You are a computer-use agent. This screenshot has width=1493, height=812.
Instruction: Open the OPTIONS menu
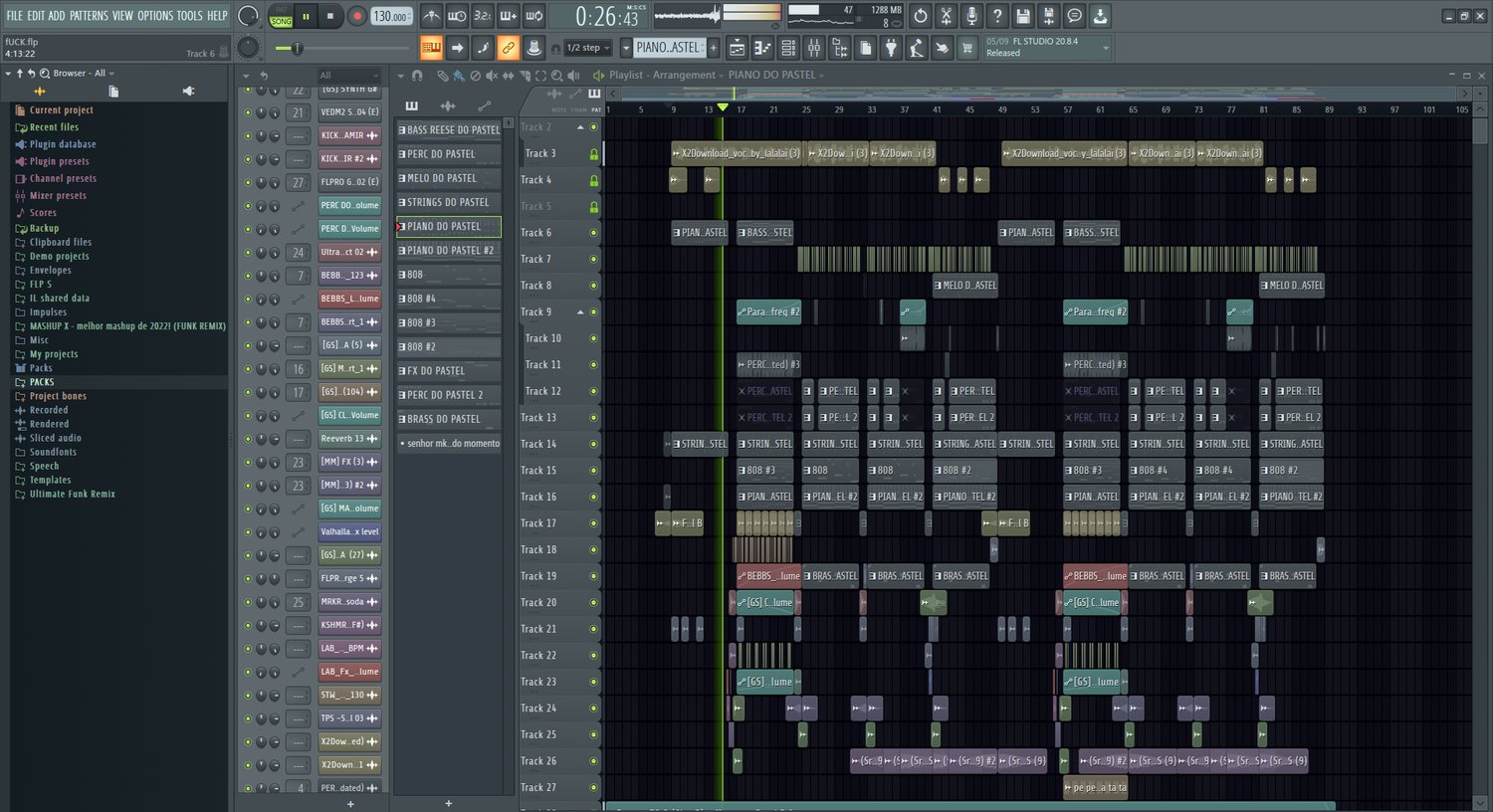[155, 16]
